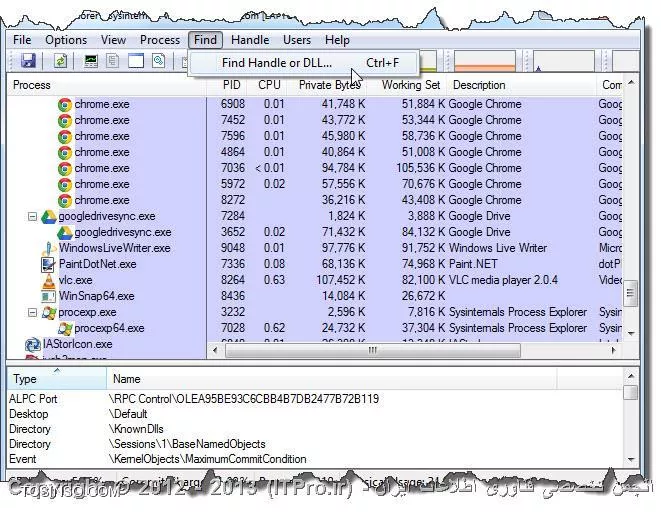This screenshot has width=661, height=513.
Task: Select chrome.exe with PID 4864
Action: click(314, 152)
